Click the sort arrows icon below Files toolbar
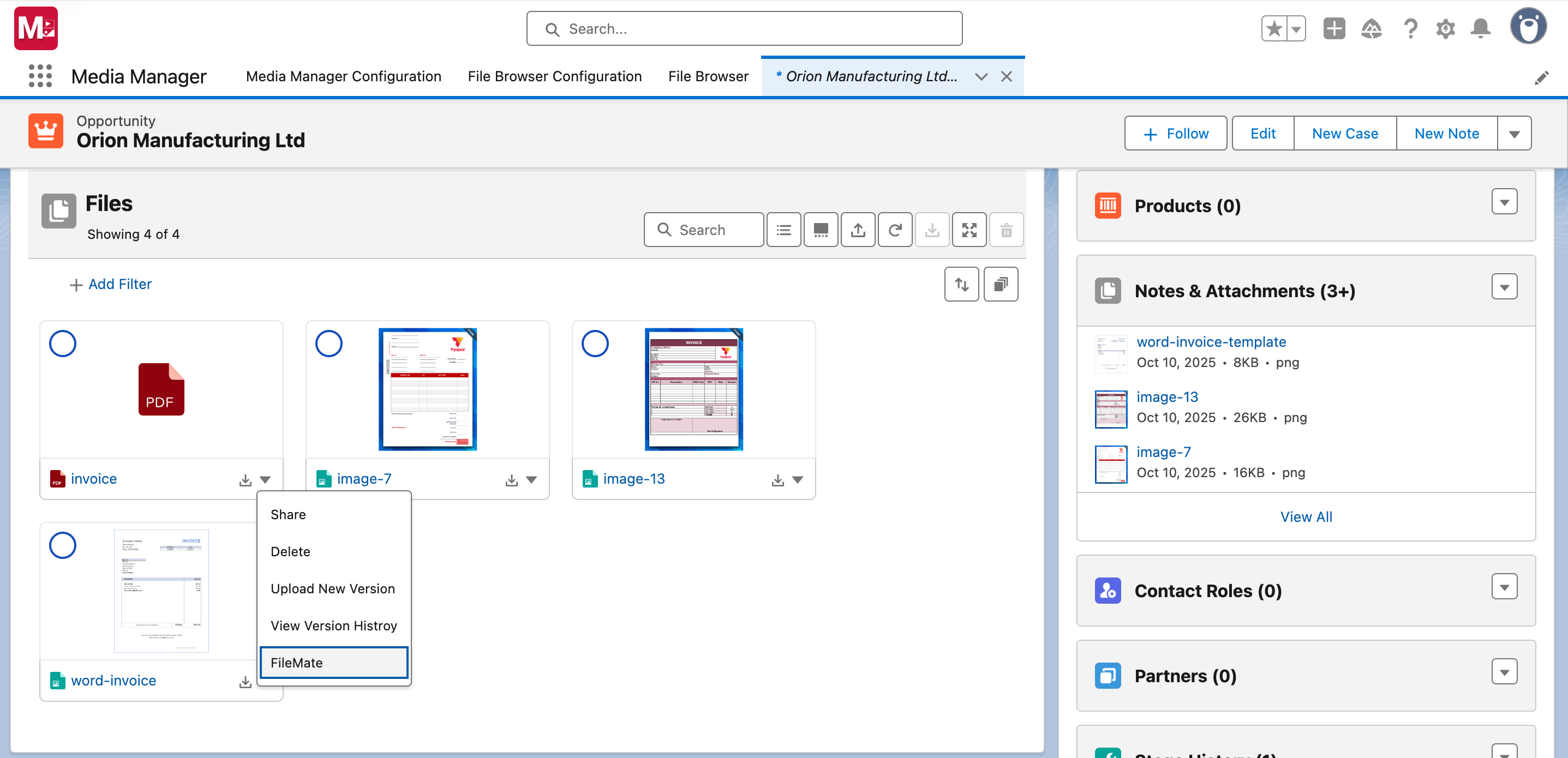1568x758 pixels. (x=961, y=284)
